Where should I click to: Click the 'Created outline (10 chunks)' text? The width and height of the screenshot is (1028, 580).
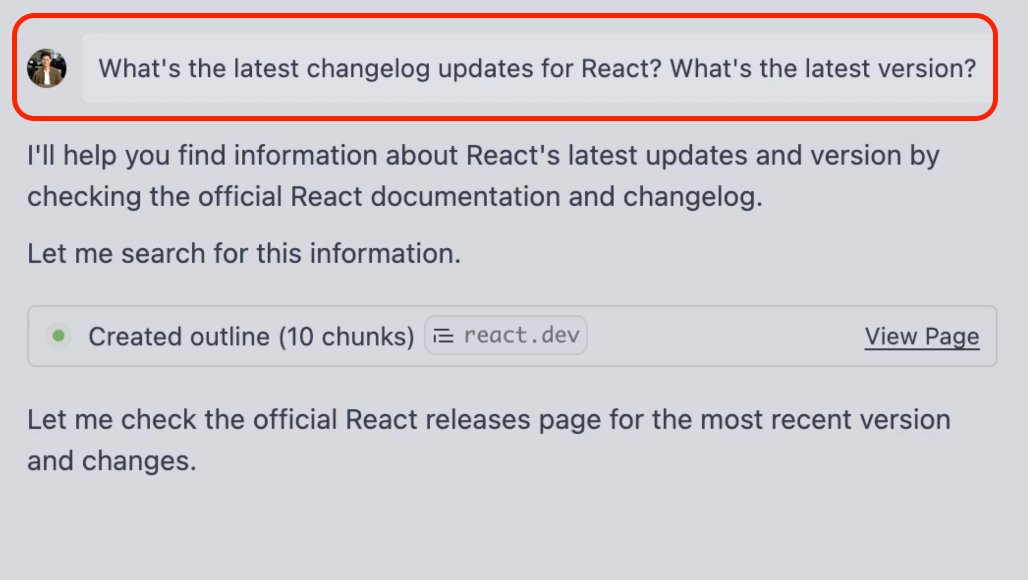point(251,336)
